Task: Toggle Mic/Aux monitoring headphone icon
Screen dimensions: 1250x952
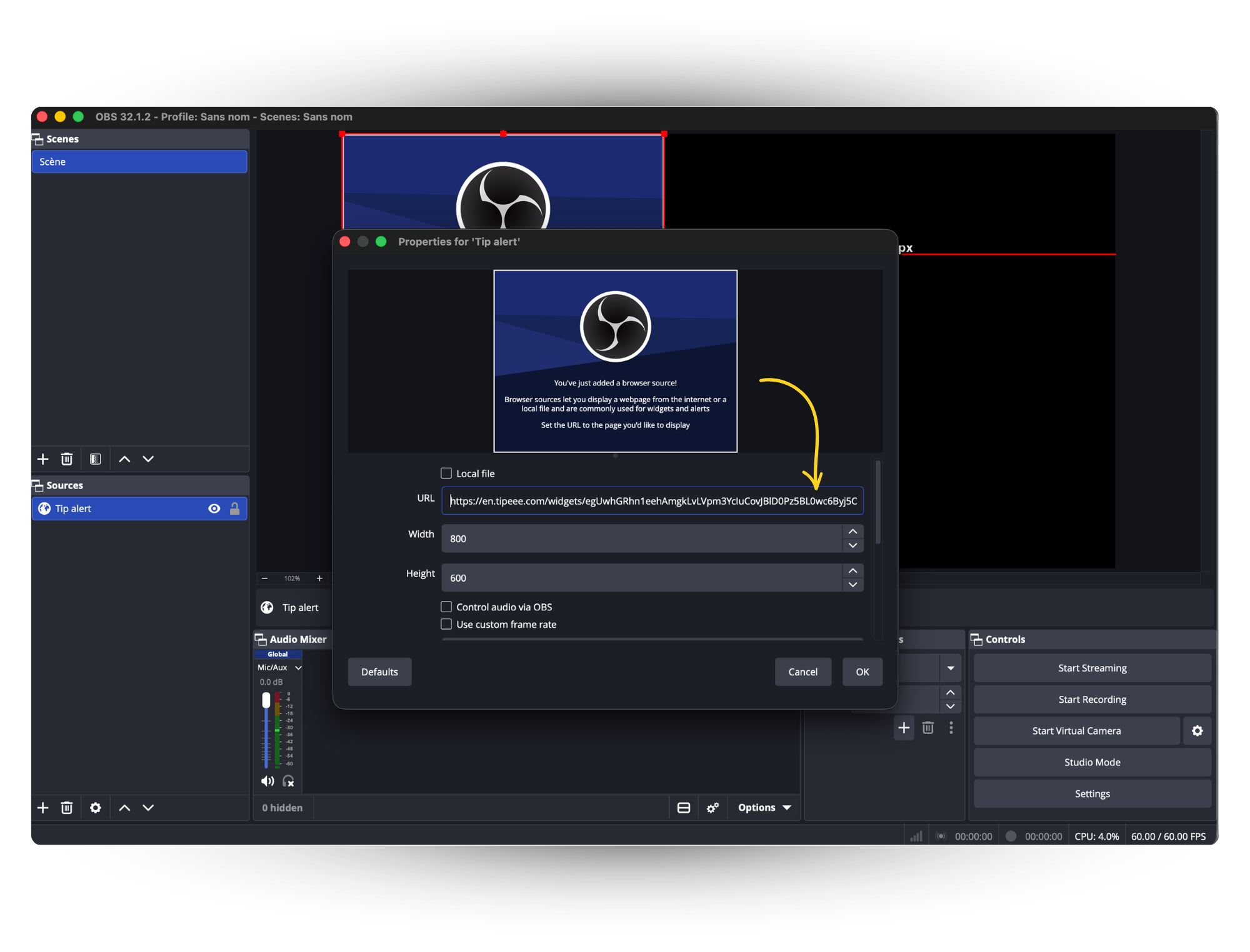Action: [288, 781]
